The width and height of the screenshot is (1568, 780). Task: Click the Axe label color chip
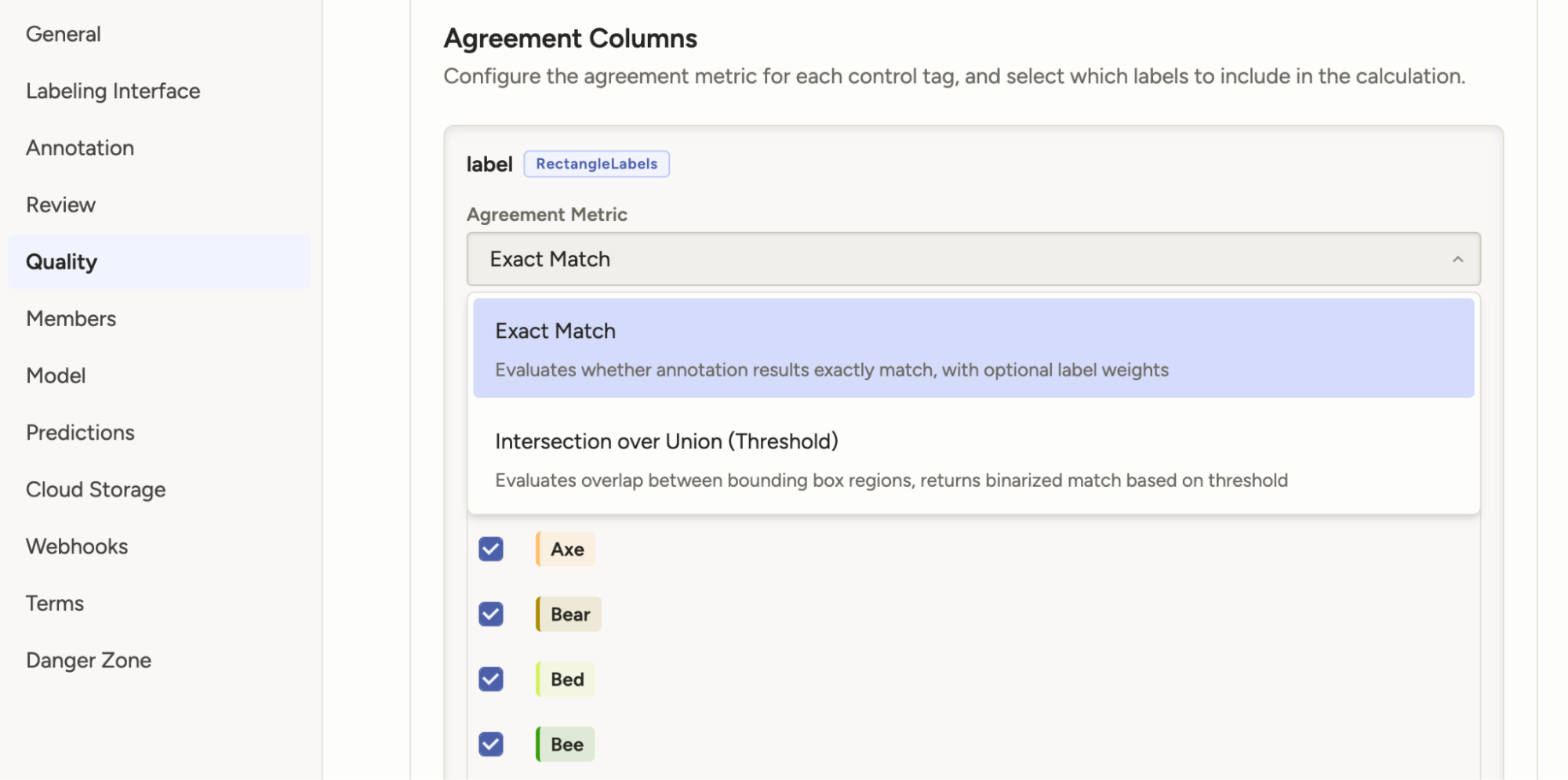coord(566,550)
